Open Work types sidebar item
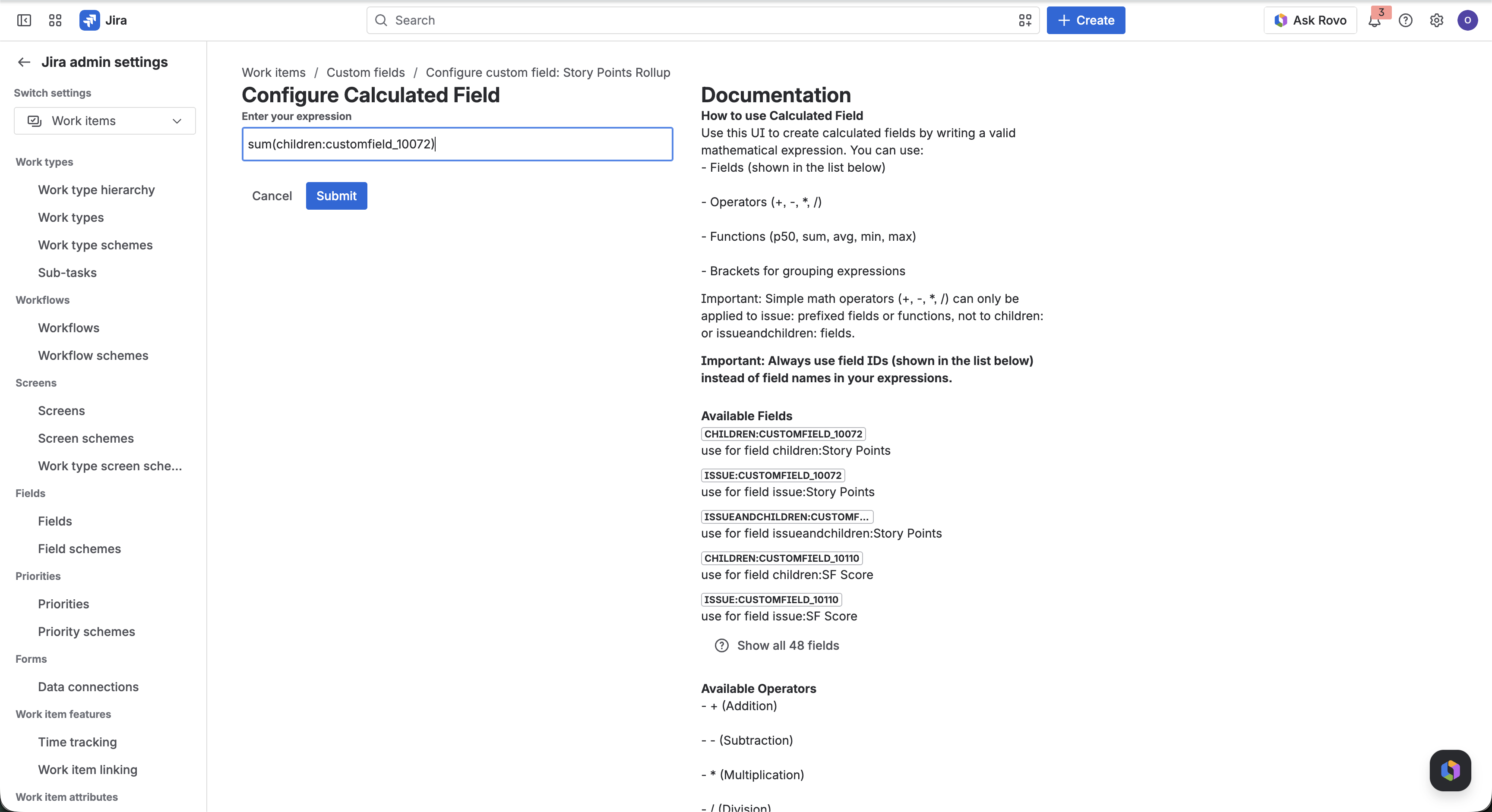This screenshot has width=1492, height=812. [71, 217]
